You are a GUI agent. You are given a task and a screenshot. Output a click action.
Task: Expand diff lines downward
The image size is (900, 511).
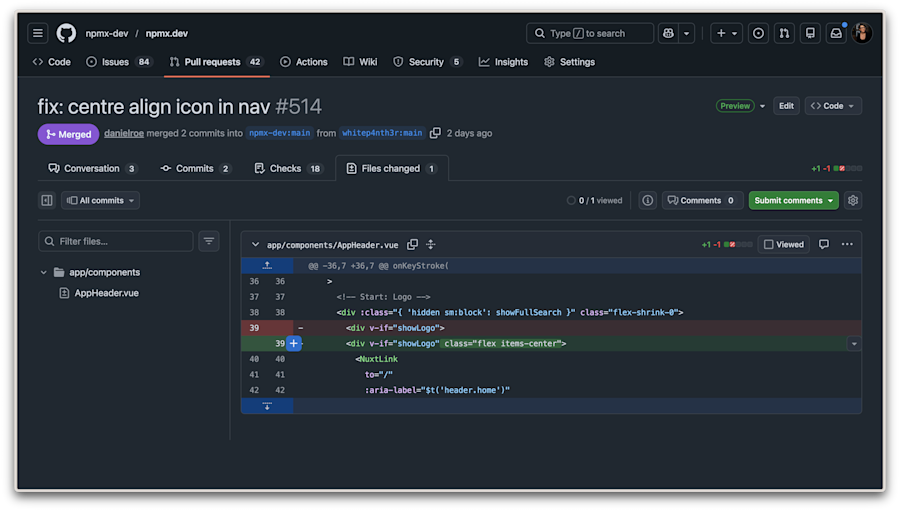point(267,406)
